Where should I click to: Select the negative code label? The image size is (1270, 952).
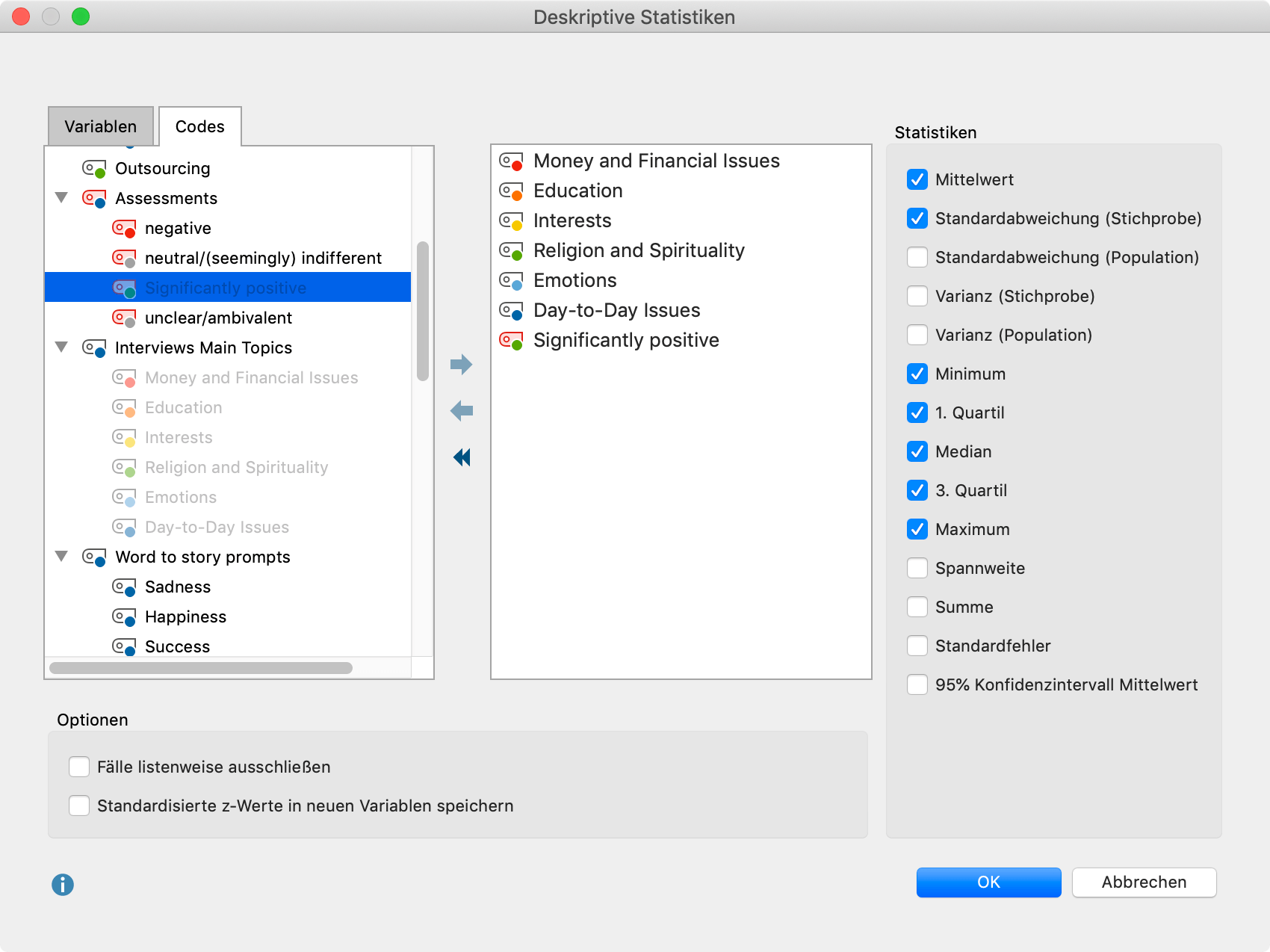point(178,228)
